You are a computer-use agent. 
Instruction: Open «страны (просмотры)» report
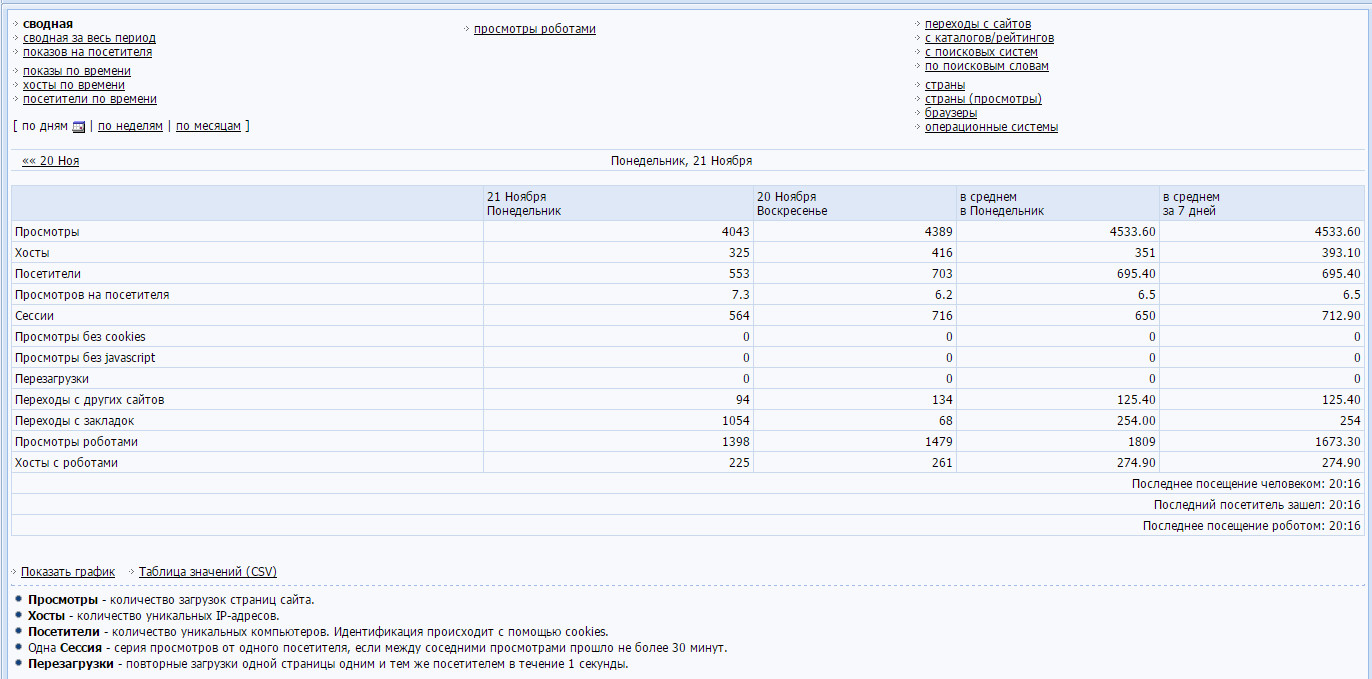coord(982,99)
